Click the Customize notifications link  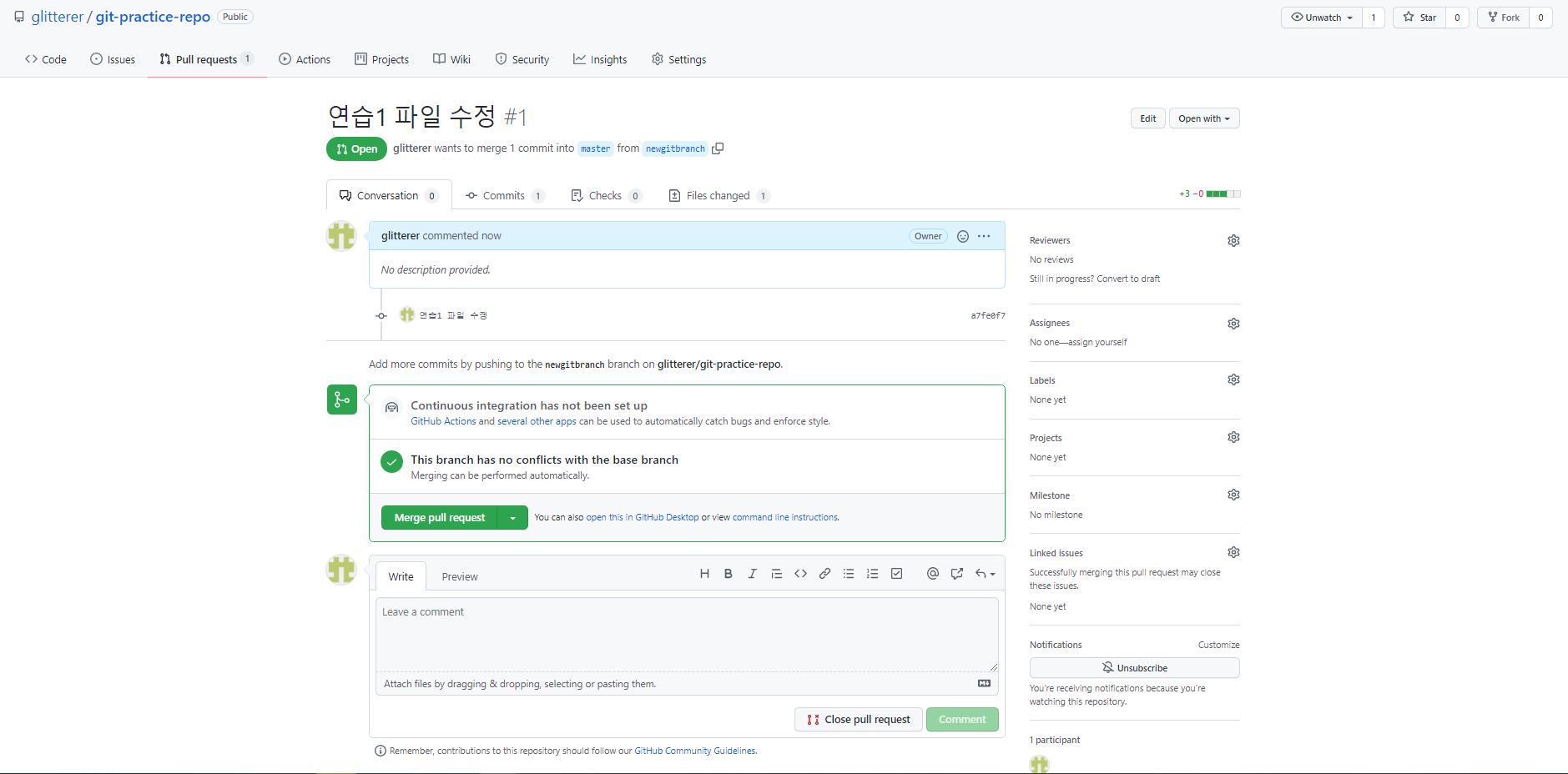(1219, 646)
